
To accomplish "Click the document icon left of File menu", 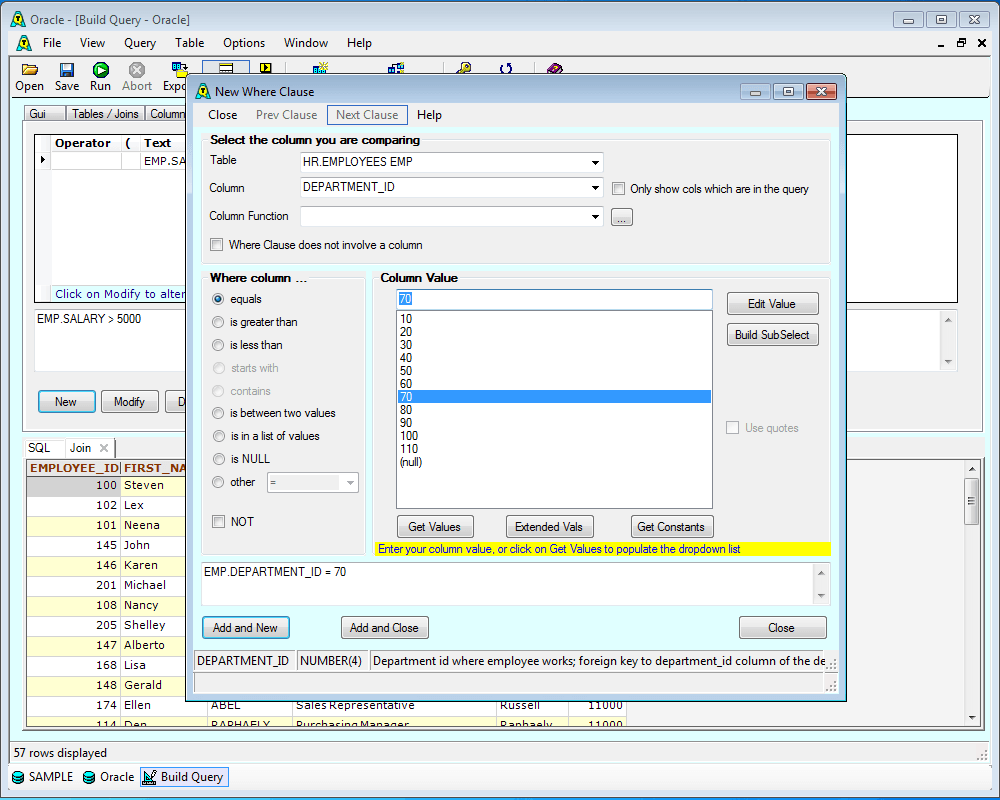I will (x=24, y=43).
